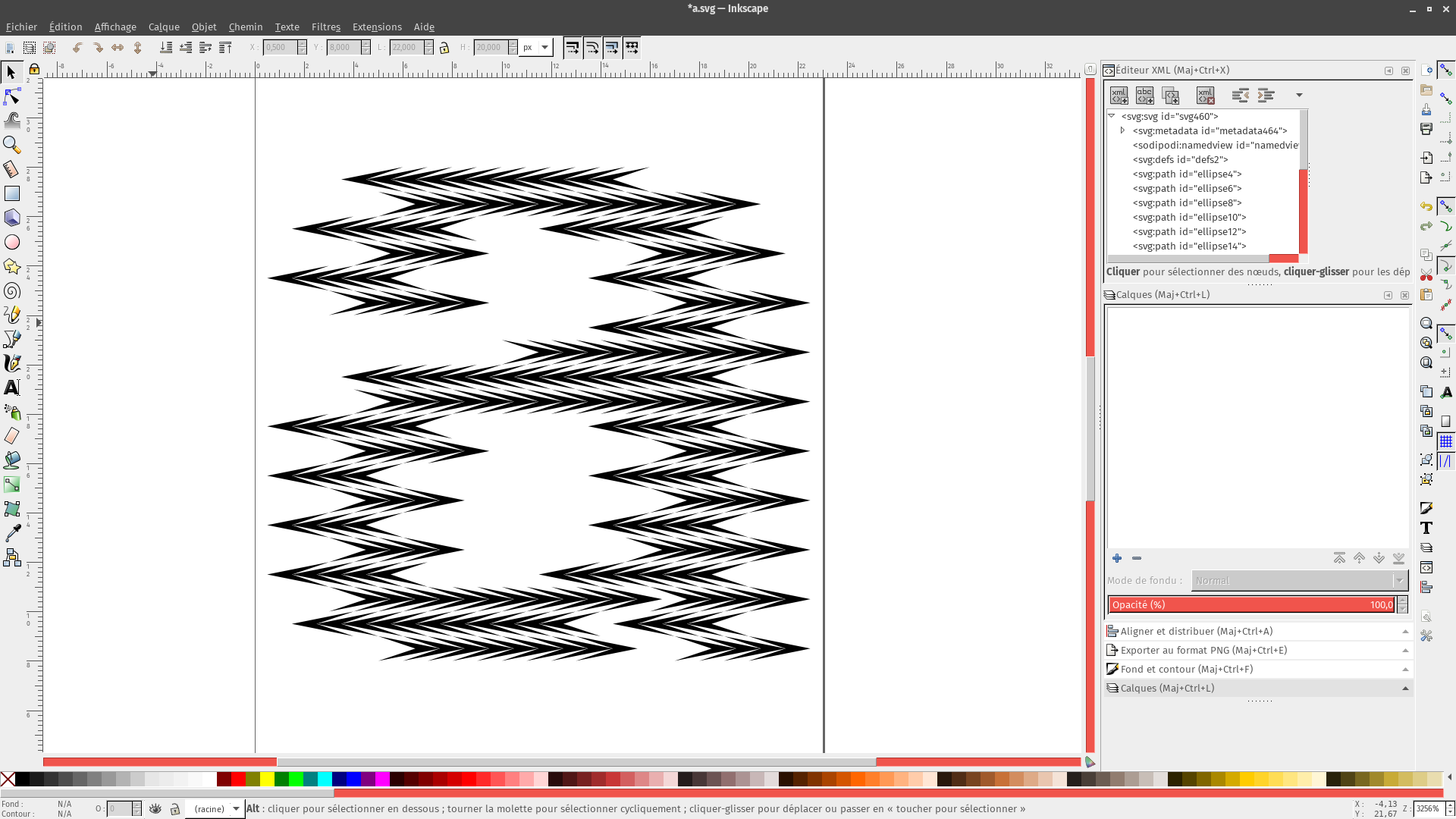
Task: Select svg:path ellipse10 in XML editor
Action: coord(1189,217)
